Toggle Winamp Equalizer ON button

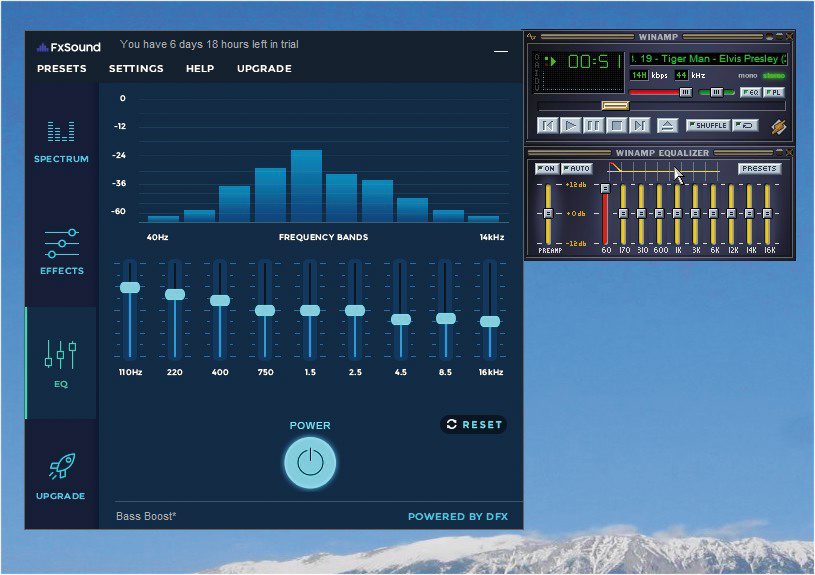click(x=547, y=169)
